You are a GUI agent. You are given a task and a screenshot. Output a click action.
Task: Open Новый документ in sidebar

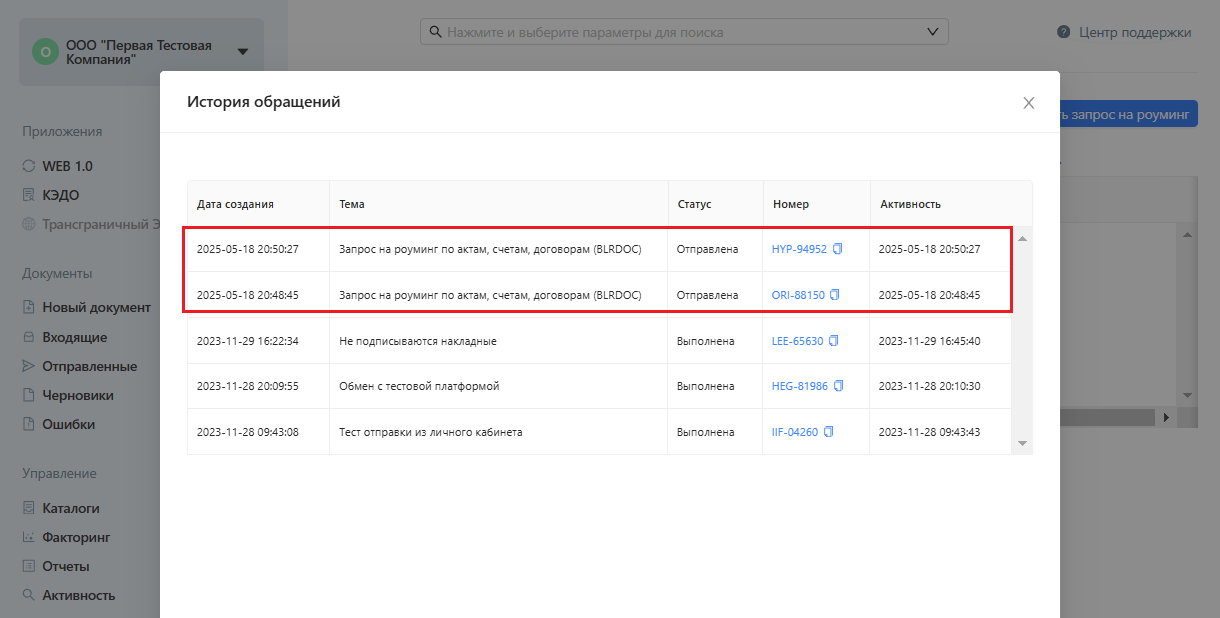coord(96,308)
